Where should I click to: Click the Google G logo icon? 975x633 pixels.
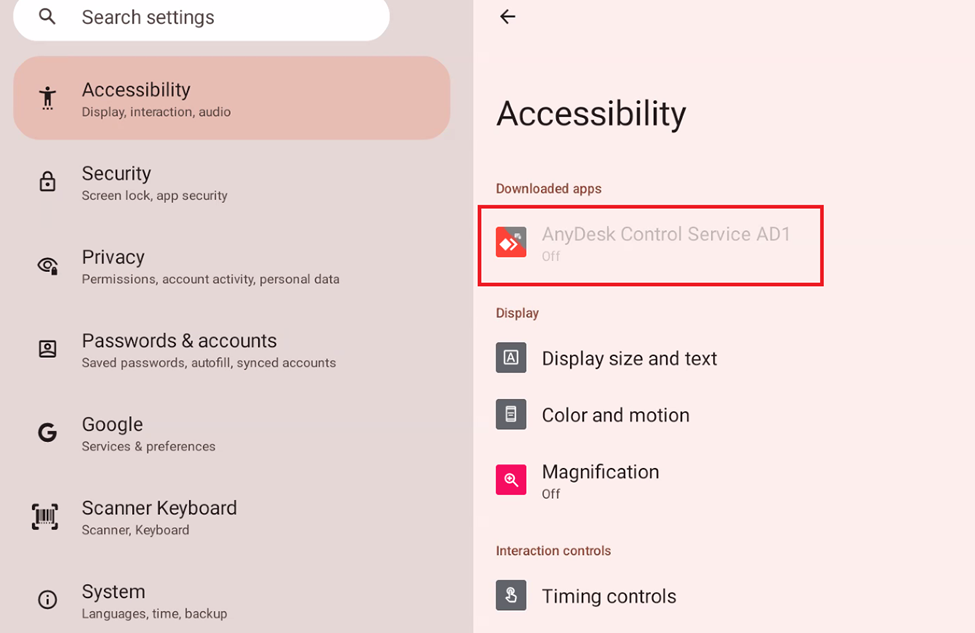click(x=47, y=432)
